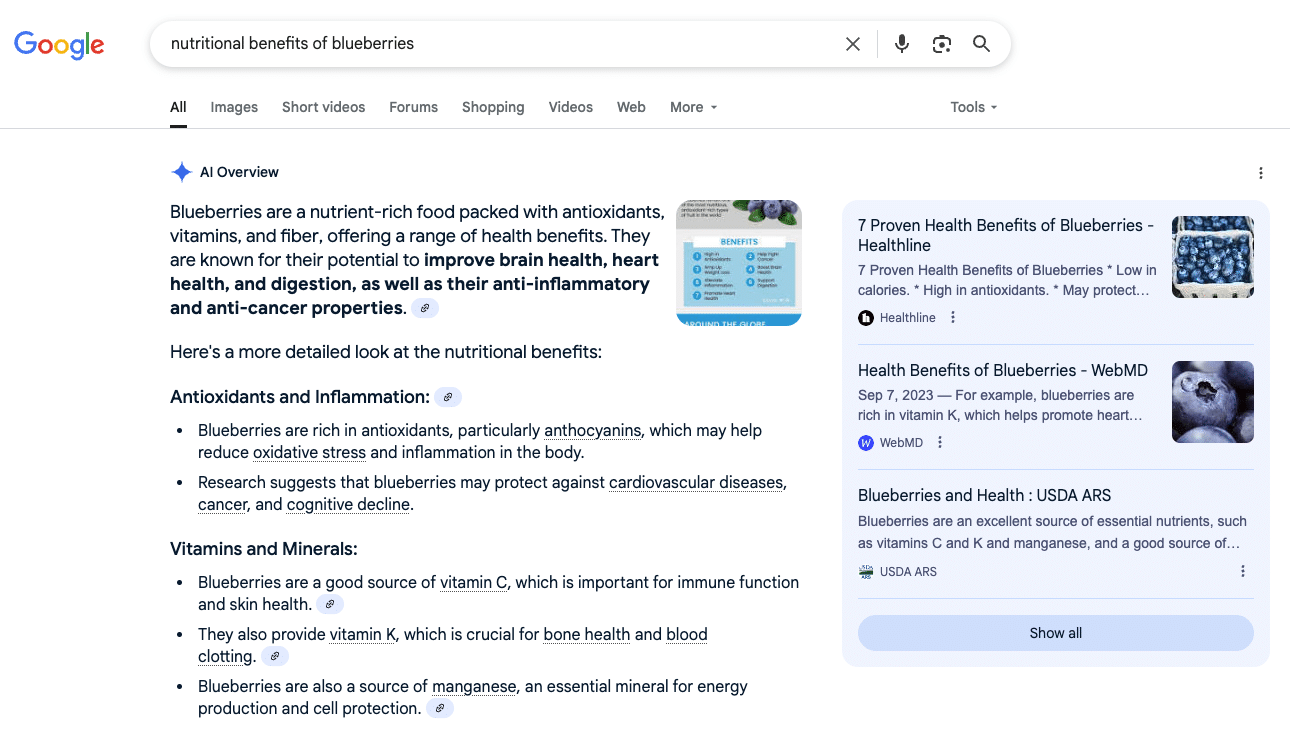Switch to the Images tab
Image resolution: width=1290 pixels, height=733 pixels.
tap(234, 107)
